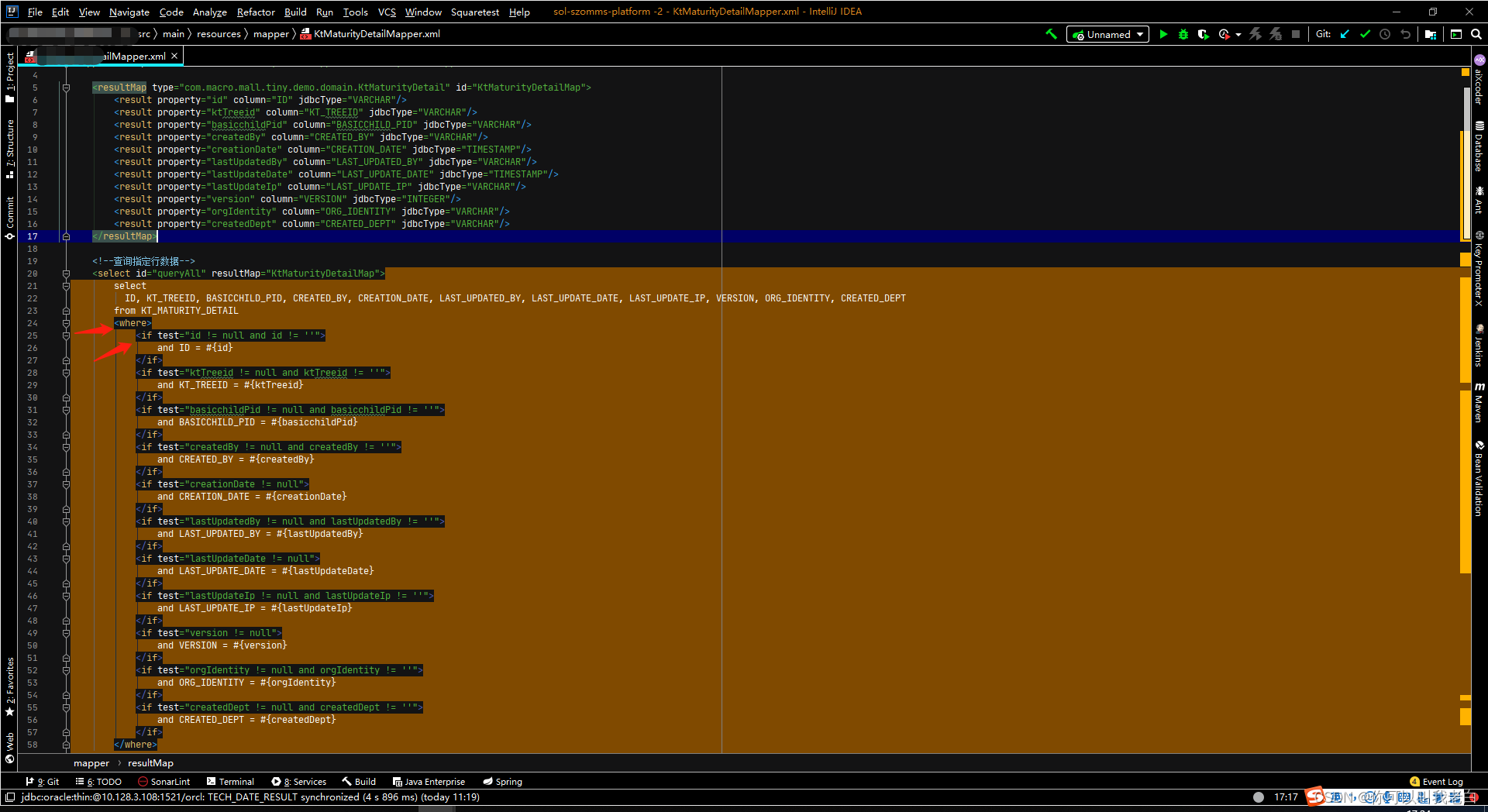Viewport: 1488px width, 812px height.
Task: Git rollback undo arrow icon
Action: [1405, 34]
